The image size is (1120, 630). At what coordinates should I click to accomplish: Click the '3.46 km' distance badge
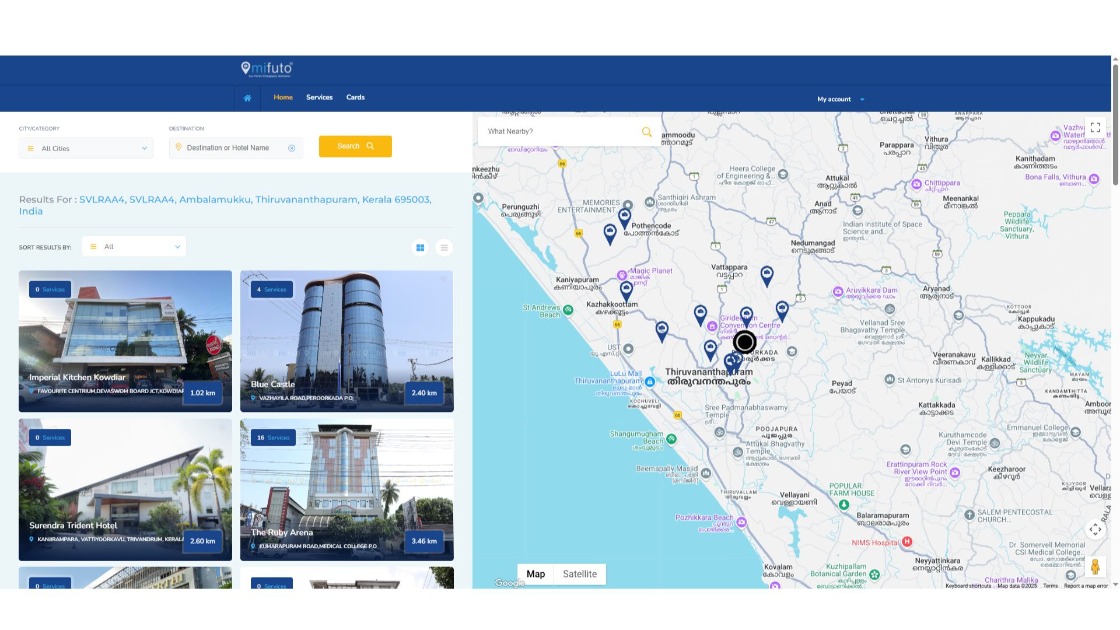click(x=424, y=541)
